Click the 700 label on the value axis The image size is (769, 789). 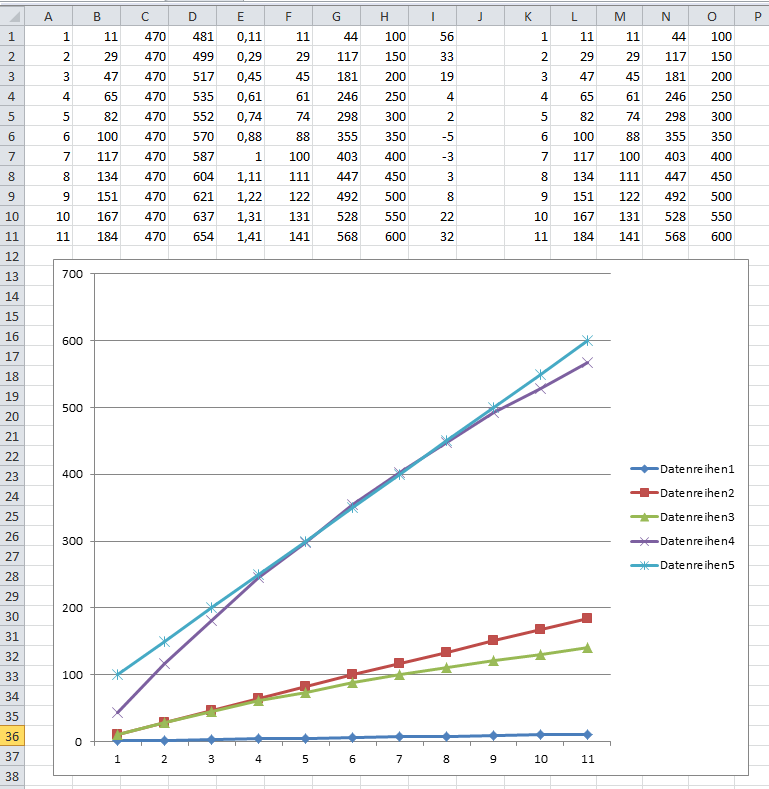[x=72, y=274]
